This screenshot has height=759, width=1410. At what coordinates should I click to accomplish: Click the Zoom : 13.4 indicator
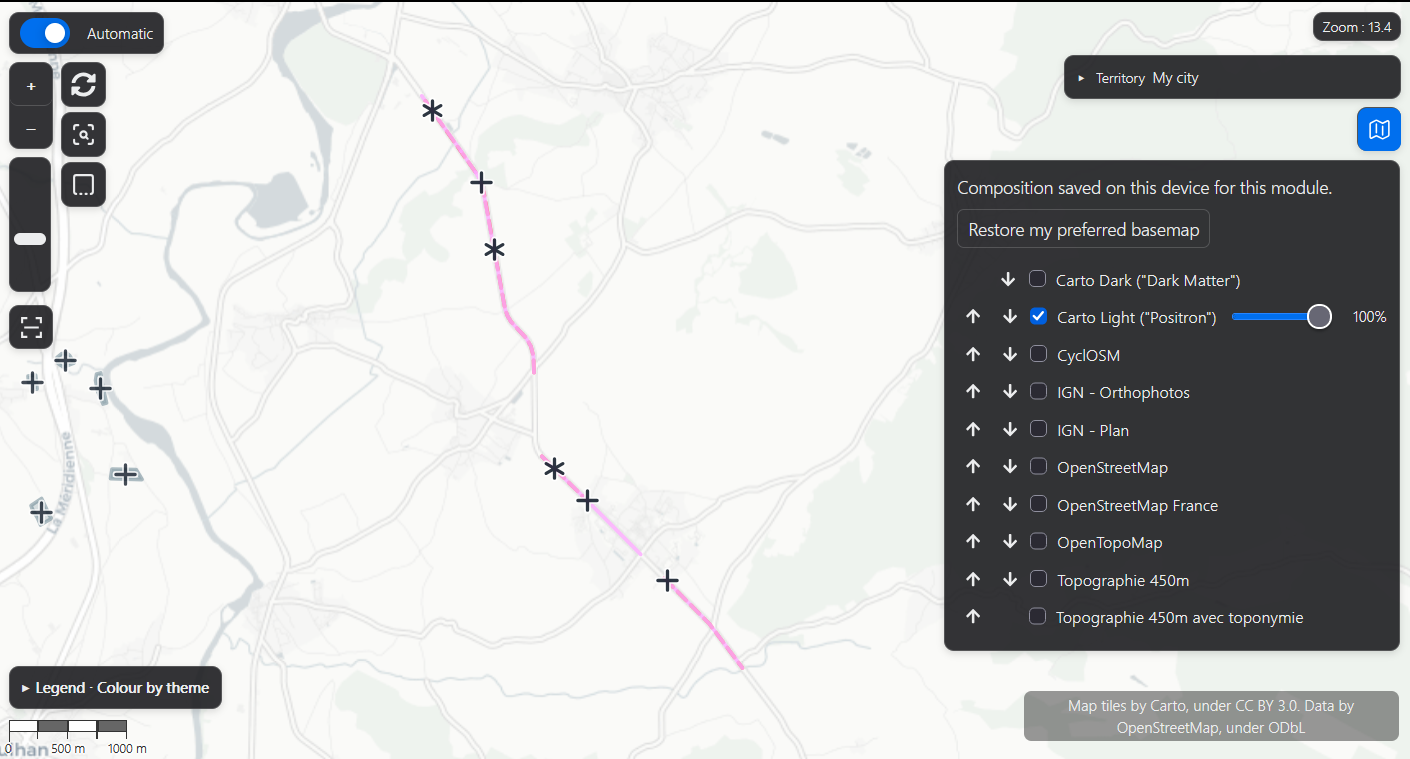(1356, 27)
